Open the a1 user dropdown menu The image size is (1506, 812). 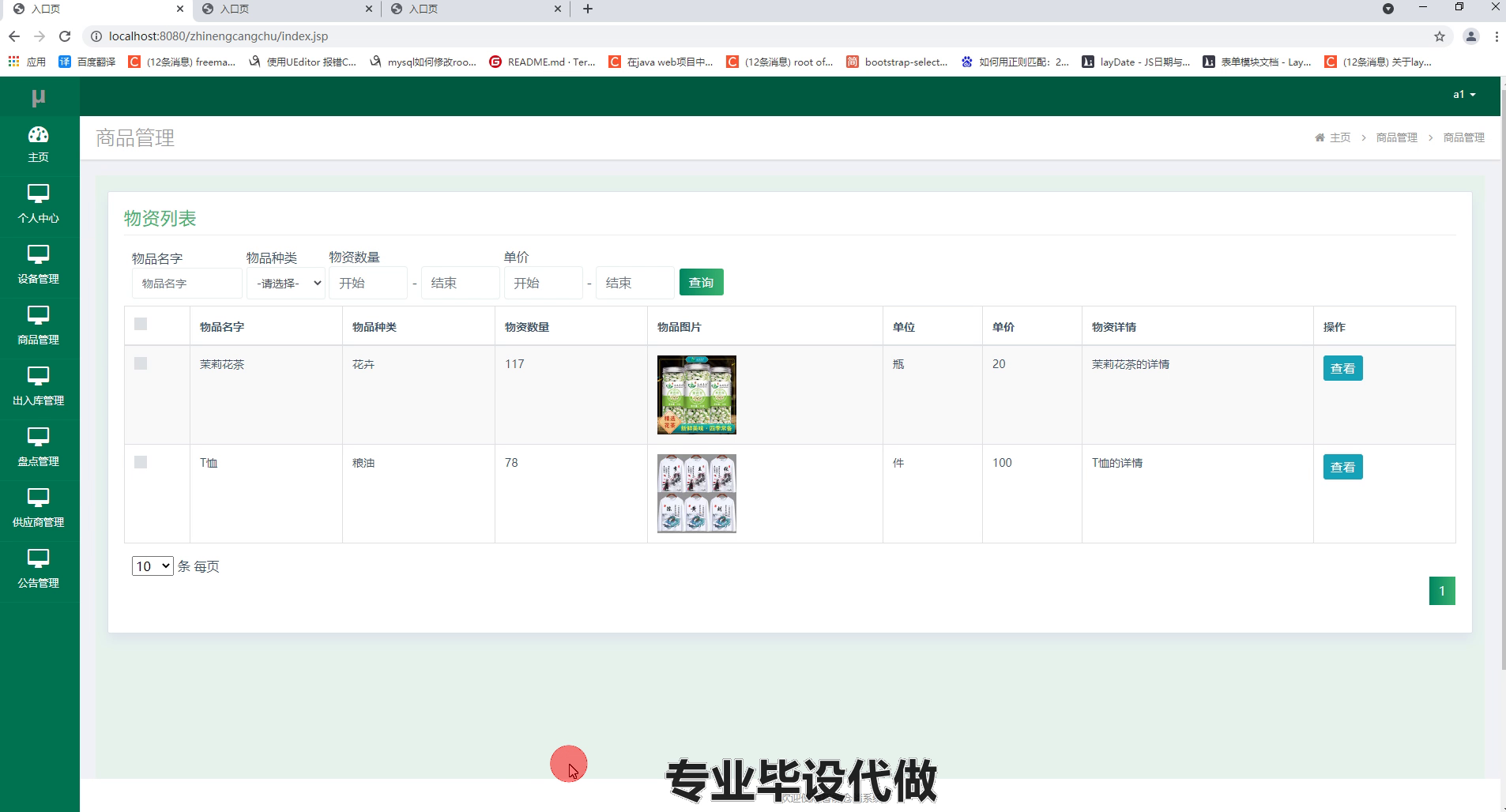[x=1464, y=94]
